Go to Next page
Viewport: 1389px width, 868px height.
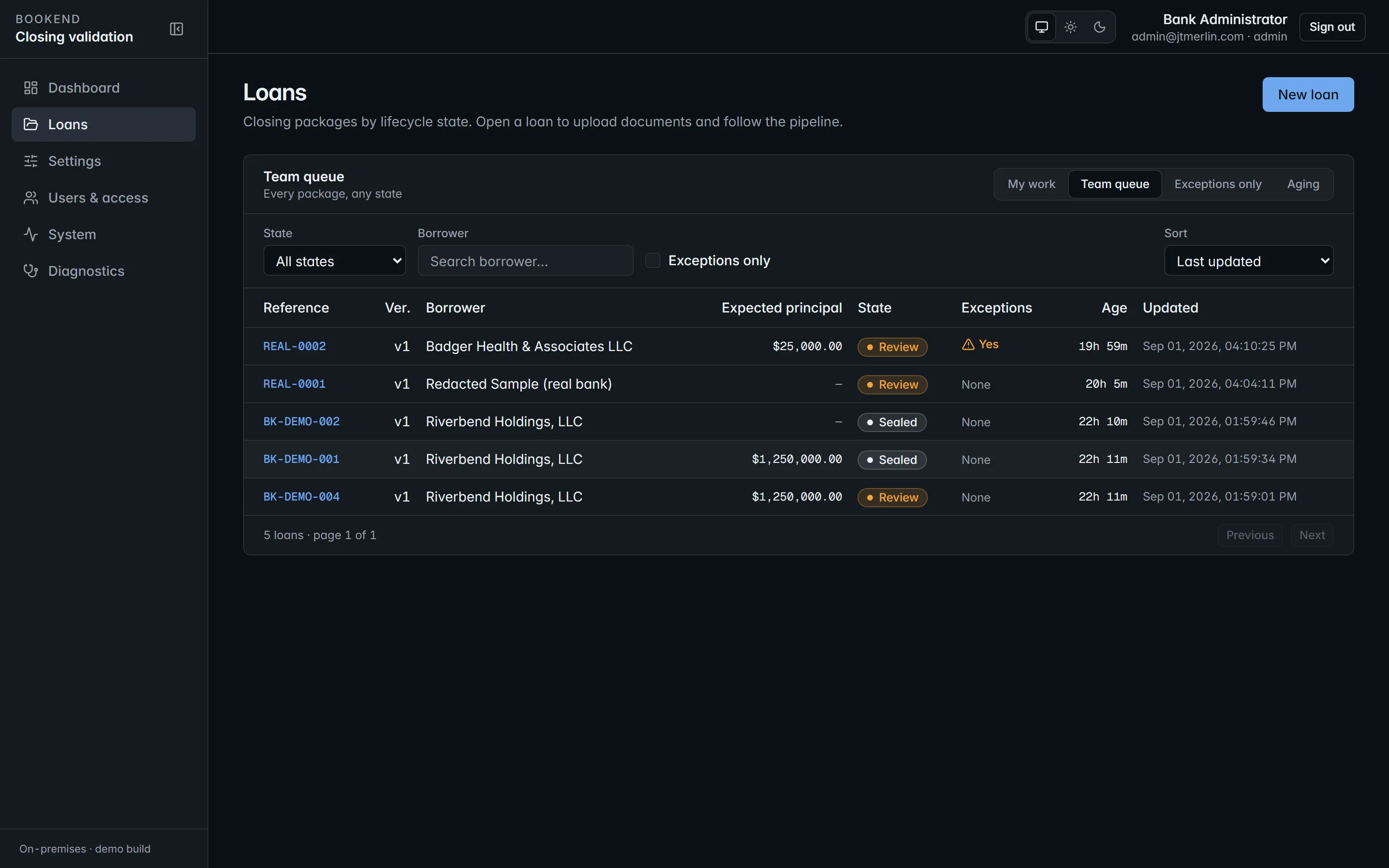click(x=1311, y=535)
